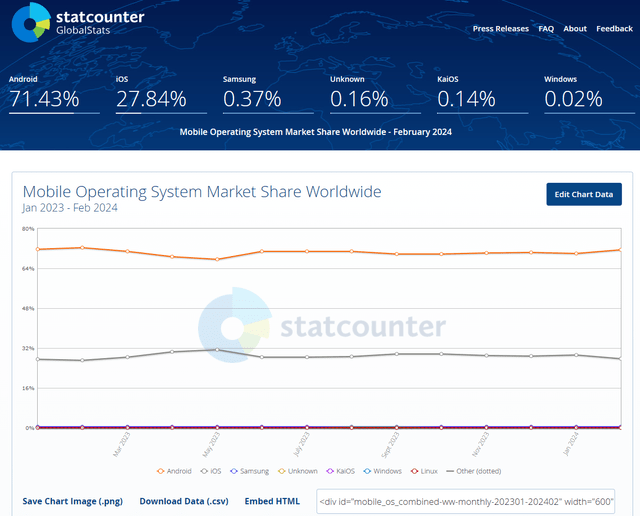The image size is (640, 516).
Task: Click the statcounter GlobalStats logo
Action: [x=78, y=22]
